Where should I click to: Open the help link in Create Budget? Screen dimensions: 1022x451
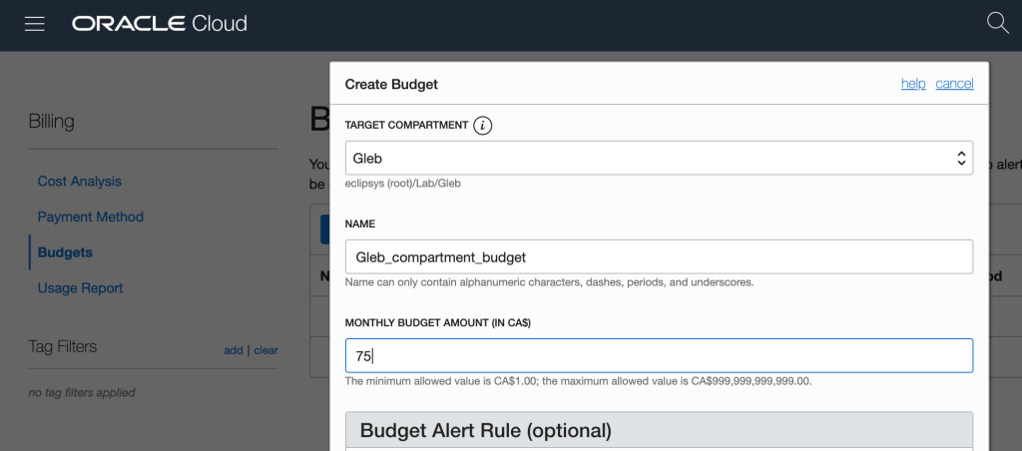[x=912, y=84]
